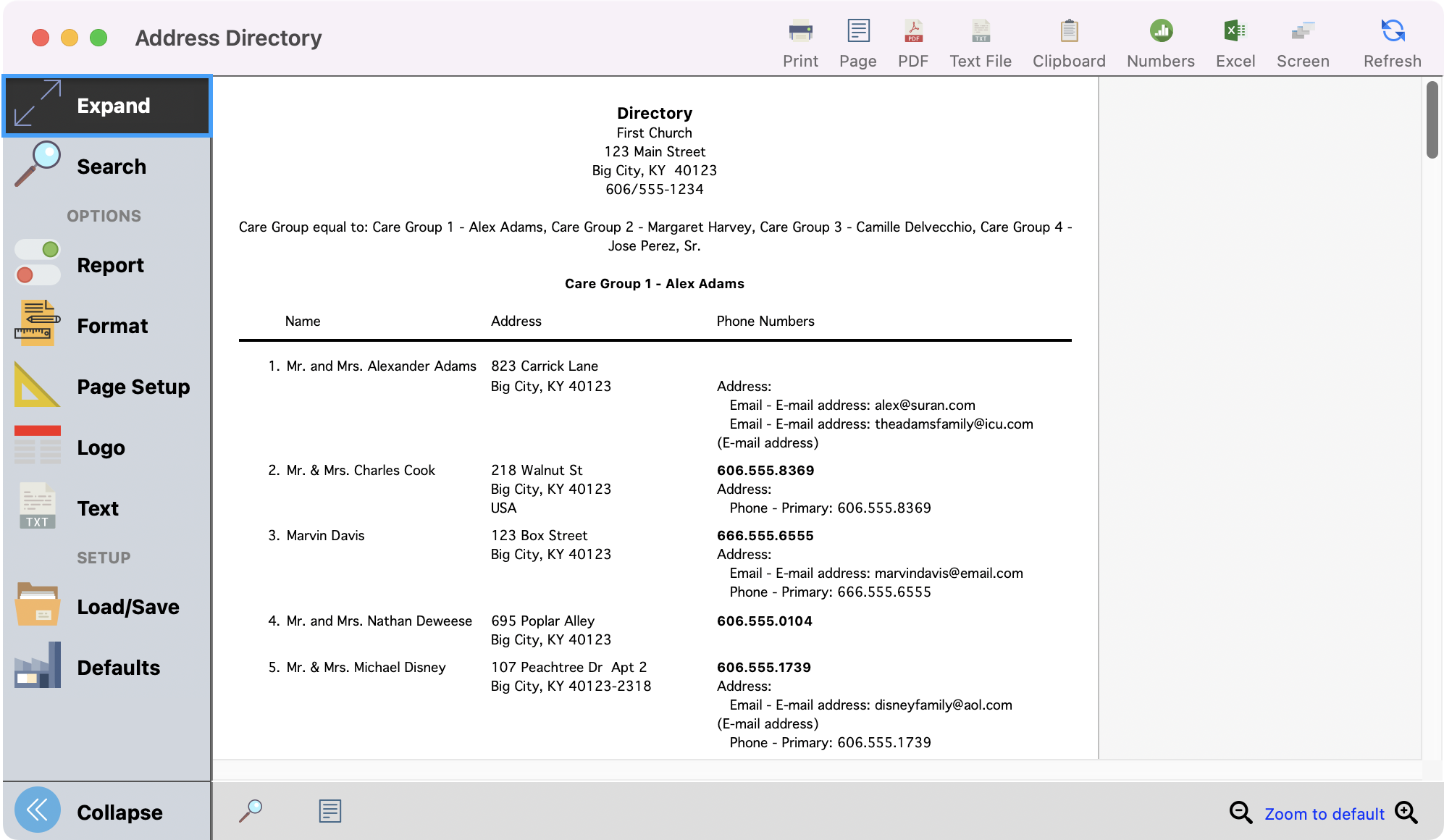The image size is (1444, 840).
Task: Toggle the Report options switch
Action: [x=37, y=264]
